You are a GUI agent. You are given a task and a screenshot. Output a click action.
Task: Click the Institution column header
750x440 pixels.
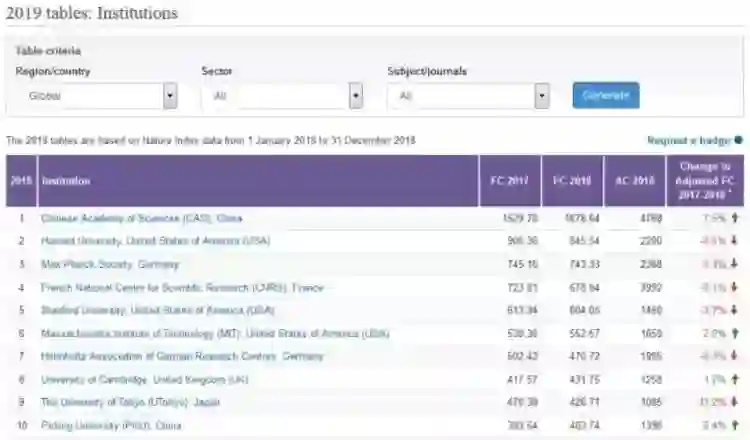pos(258,181)
